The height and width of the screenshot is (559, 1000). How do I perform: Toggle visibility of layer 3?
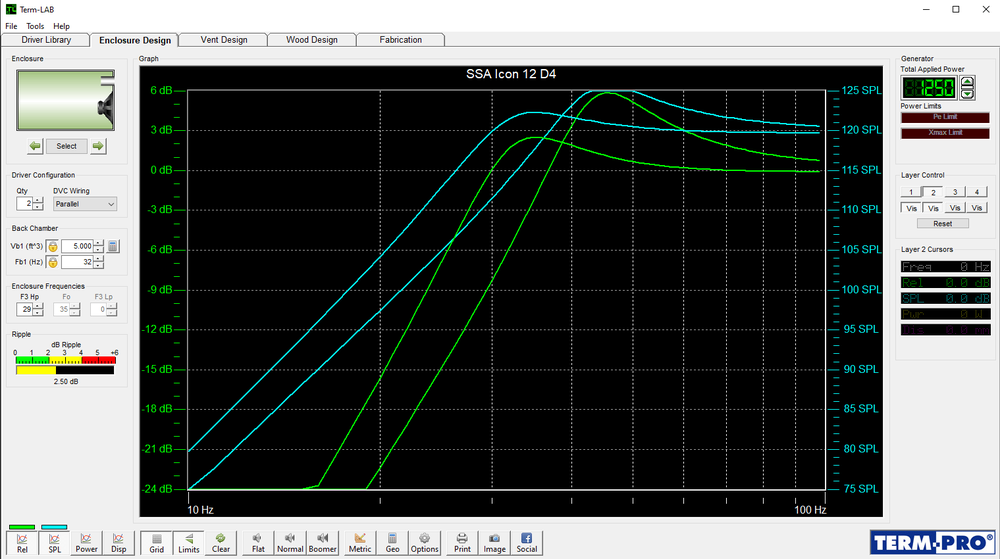click(x=955, y=208)
